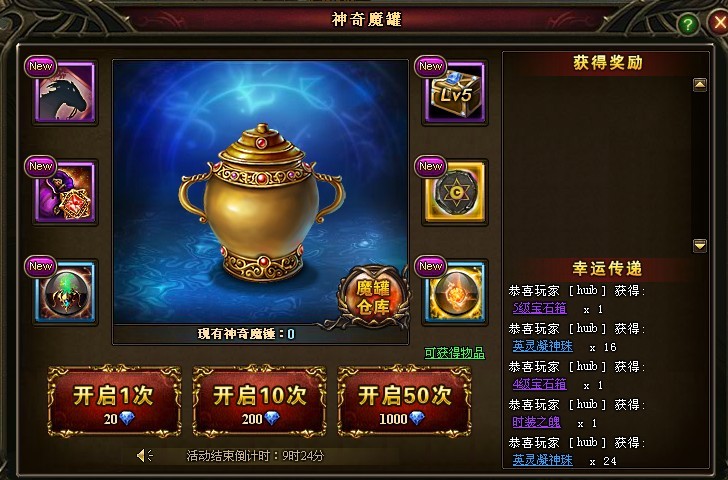Click the green-glowing orb reward icon

click(x=65, y=292)
